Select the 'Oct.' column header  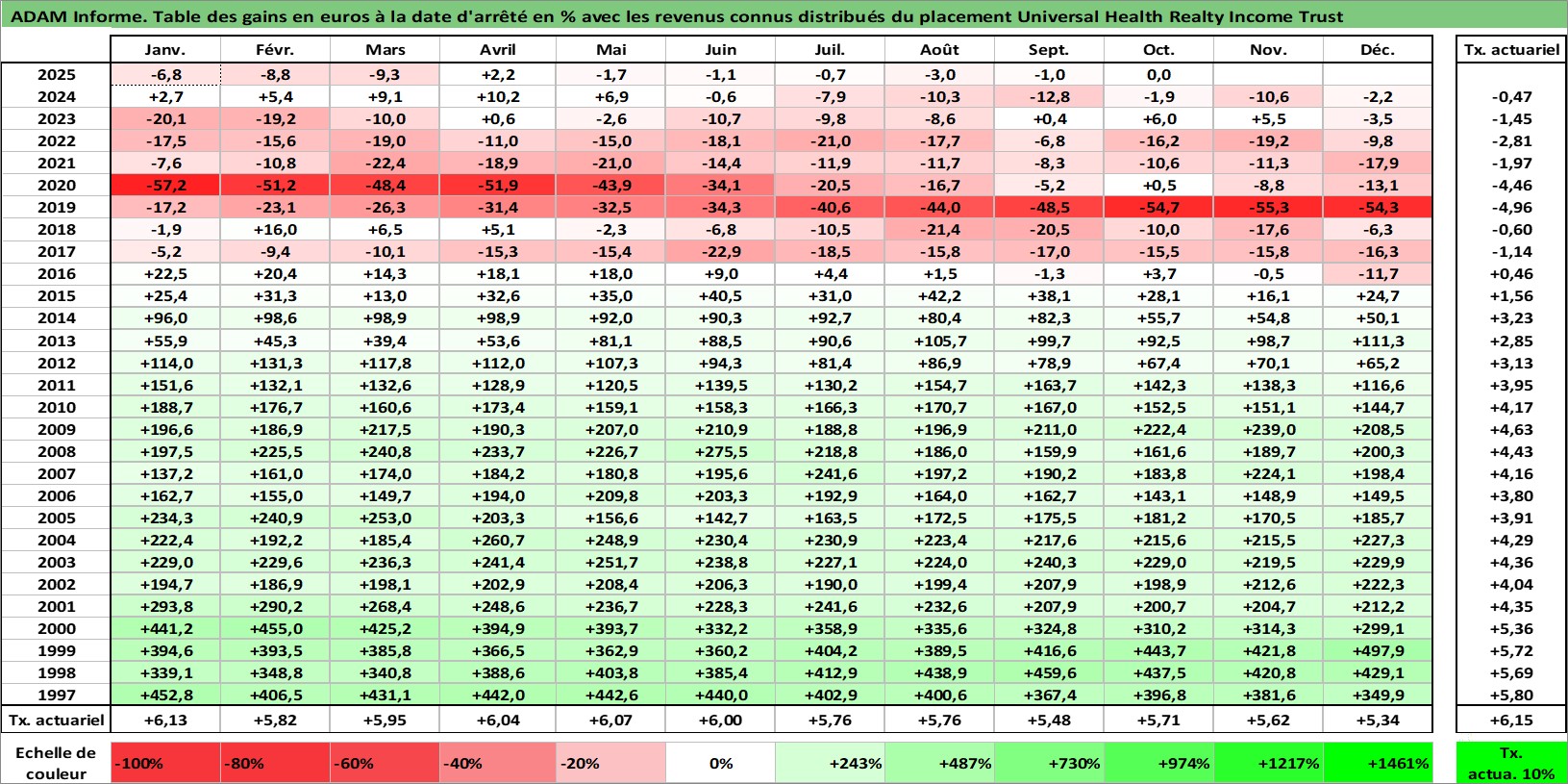[1159, 50]
